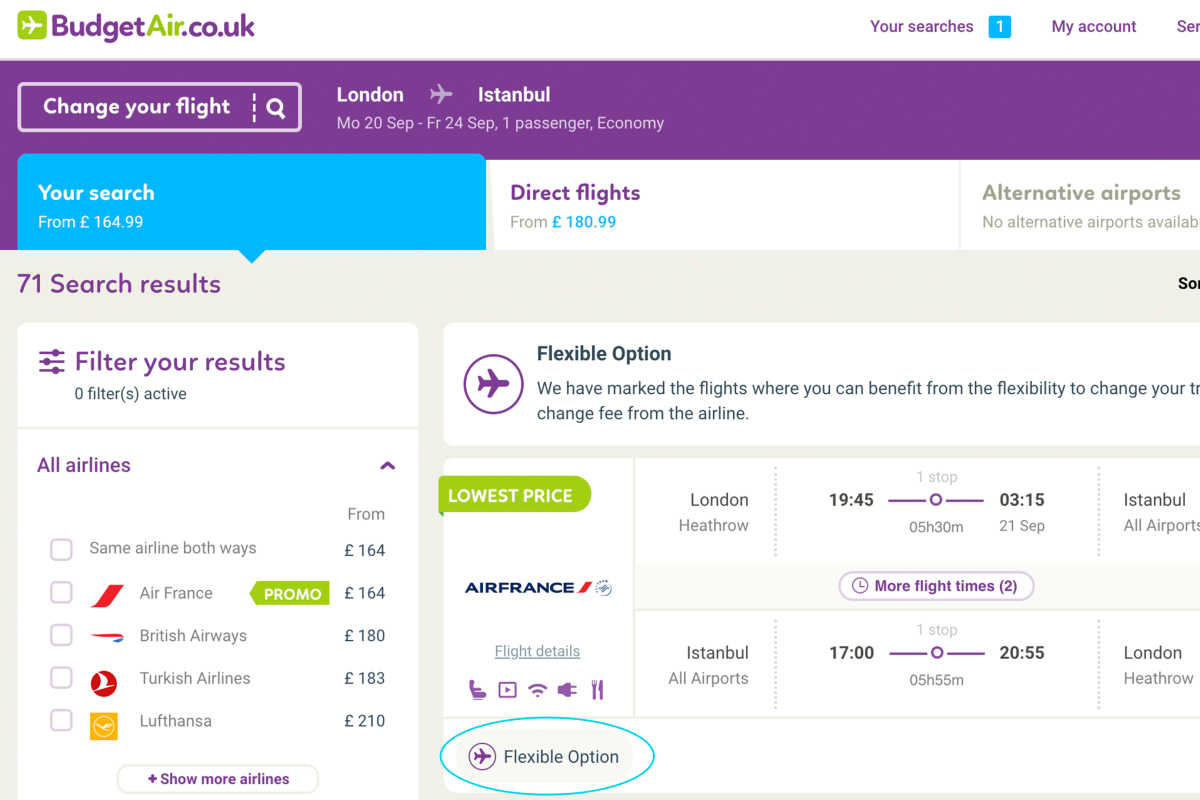The width and height of the screenshot is (1200, 800).
Task: Click the highlighted Flexible Option button
Action: point(547,757)
